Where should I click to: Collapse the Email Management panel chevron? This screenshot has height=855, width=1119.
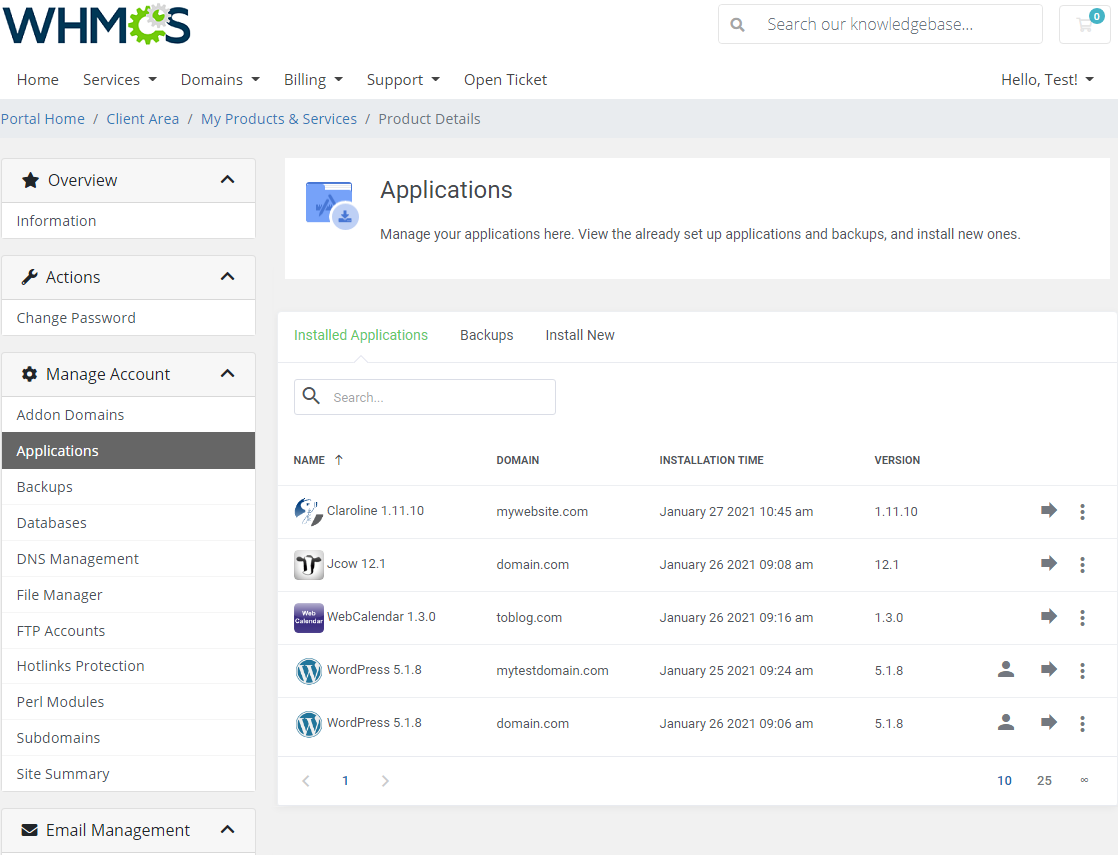pos(228,830)
